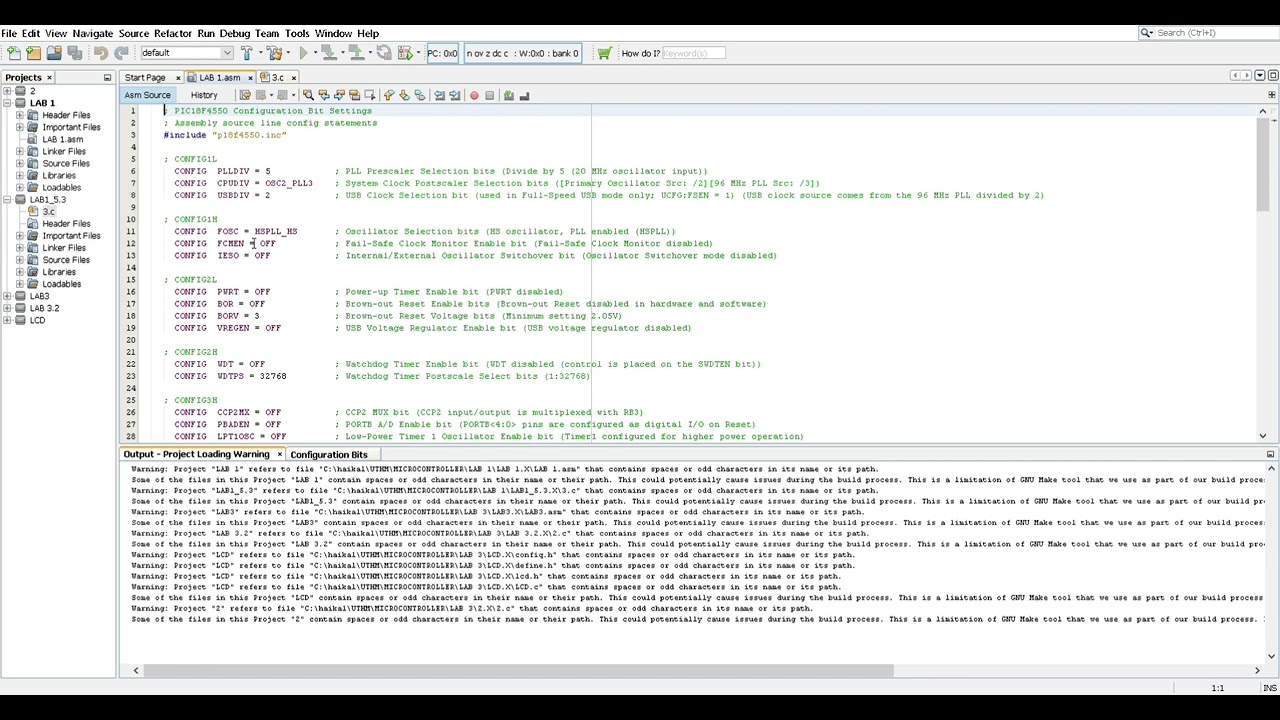Image resolution: width=1280 pixels, height=720 pixels.
Task: Switch to the Configuration Bits tab
Action: click(329, 455)
